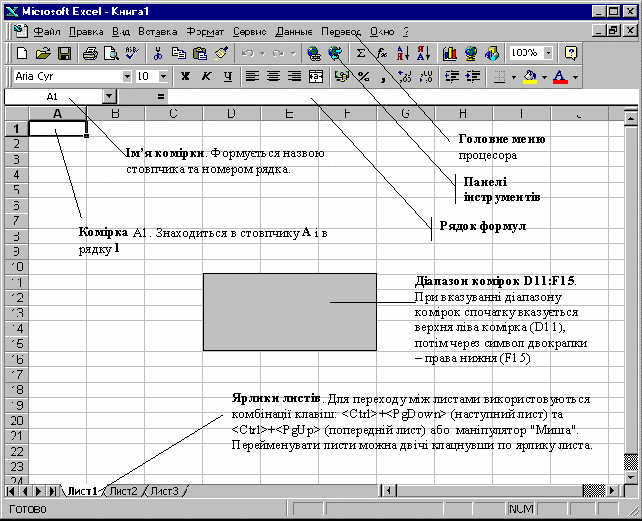Click the vertical scrollbar down arrow

(631, 477)
